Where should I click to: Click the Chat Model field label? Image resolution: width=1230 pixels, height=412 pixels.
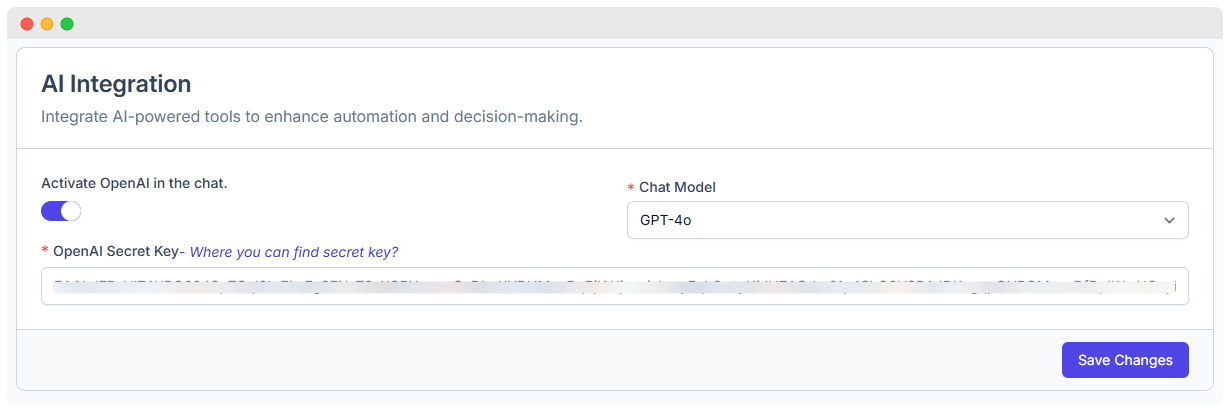pyautogui.click(x=677, y=187)
